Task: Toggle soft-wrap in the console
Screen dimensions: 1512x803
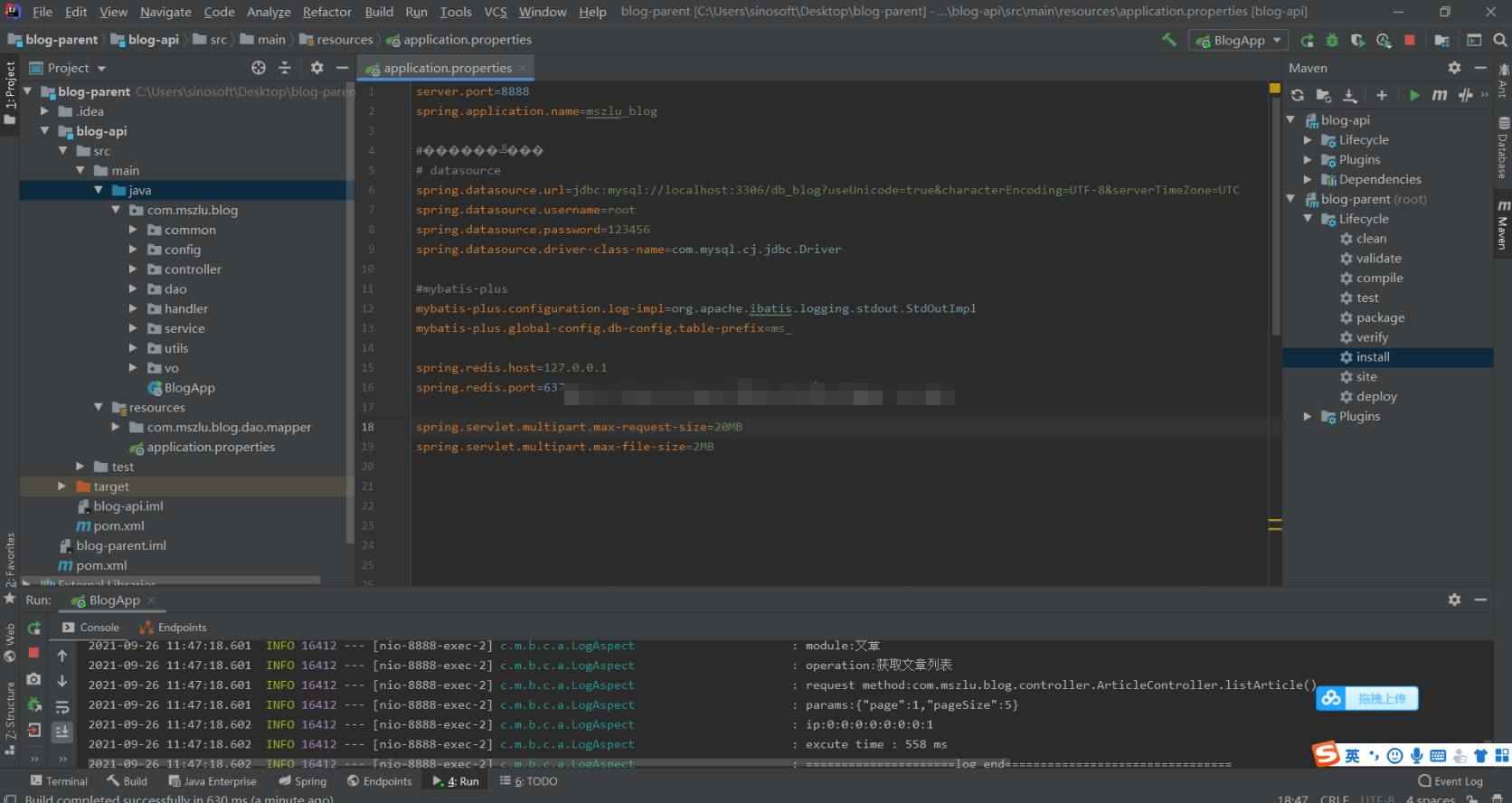Action: click(x=62, y=706)
